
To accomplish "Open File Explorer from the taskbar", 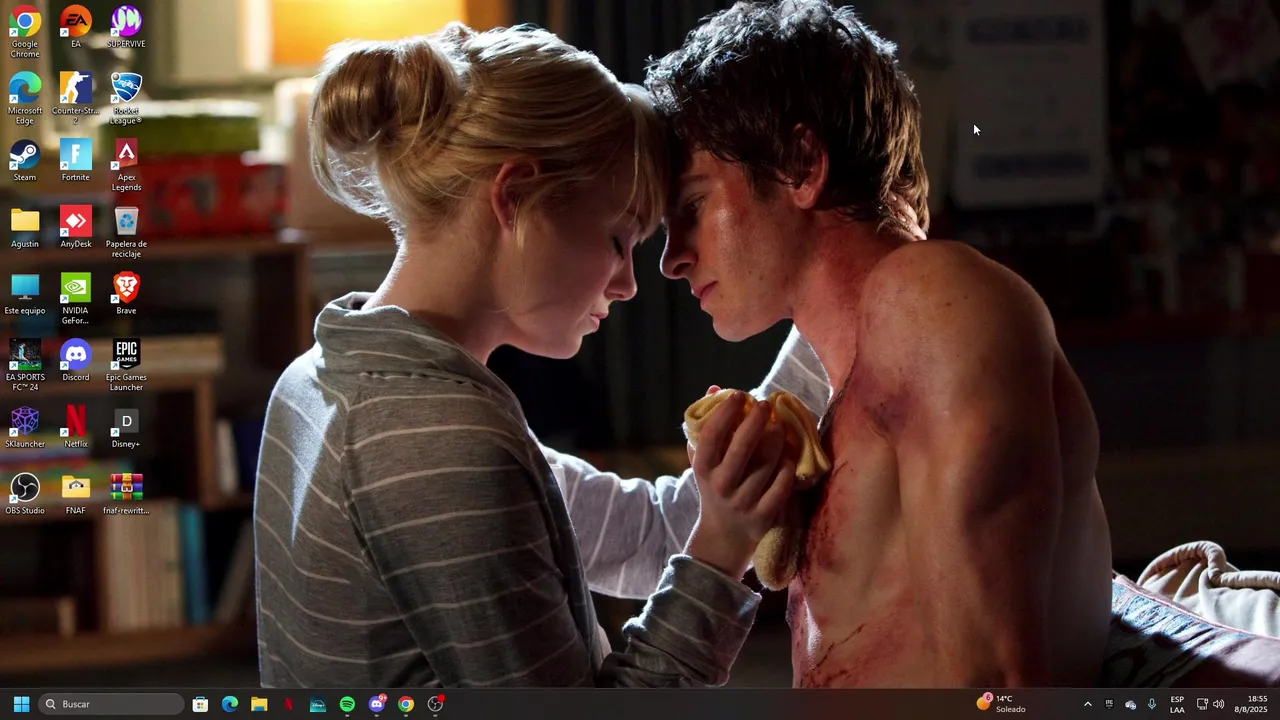I will click(259, 704).
